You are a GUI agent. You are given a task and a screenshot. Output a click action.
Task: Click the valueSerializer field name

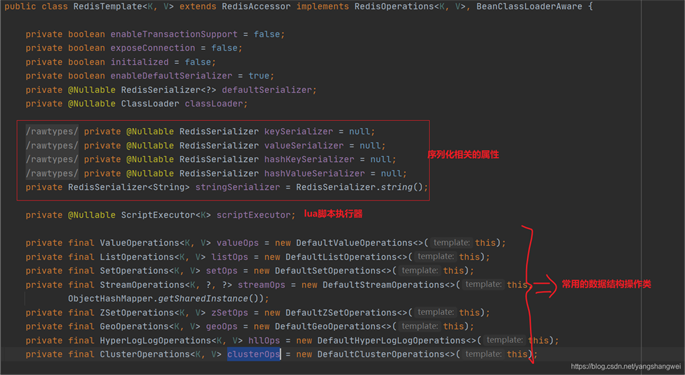(x=304, y=146)
